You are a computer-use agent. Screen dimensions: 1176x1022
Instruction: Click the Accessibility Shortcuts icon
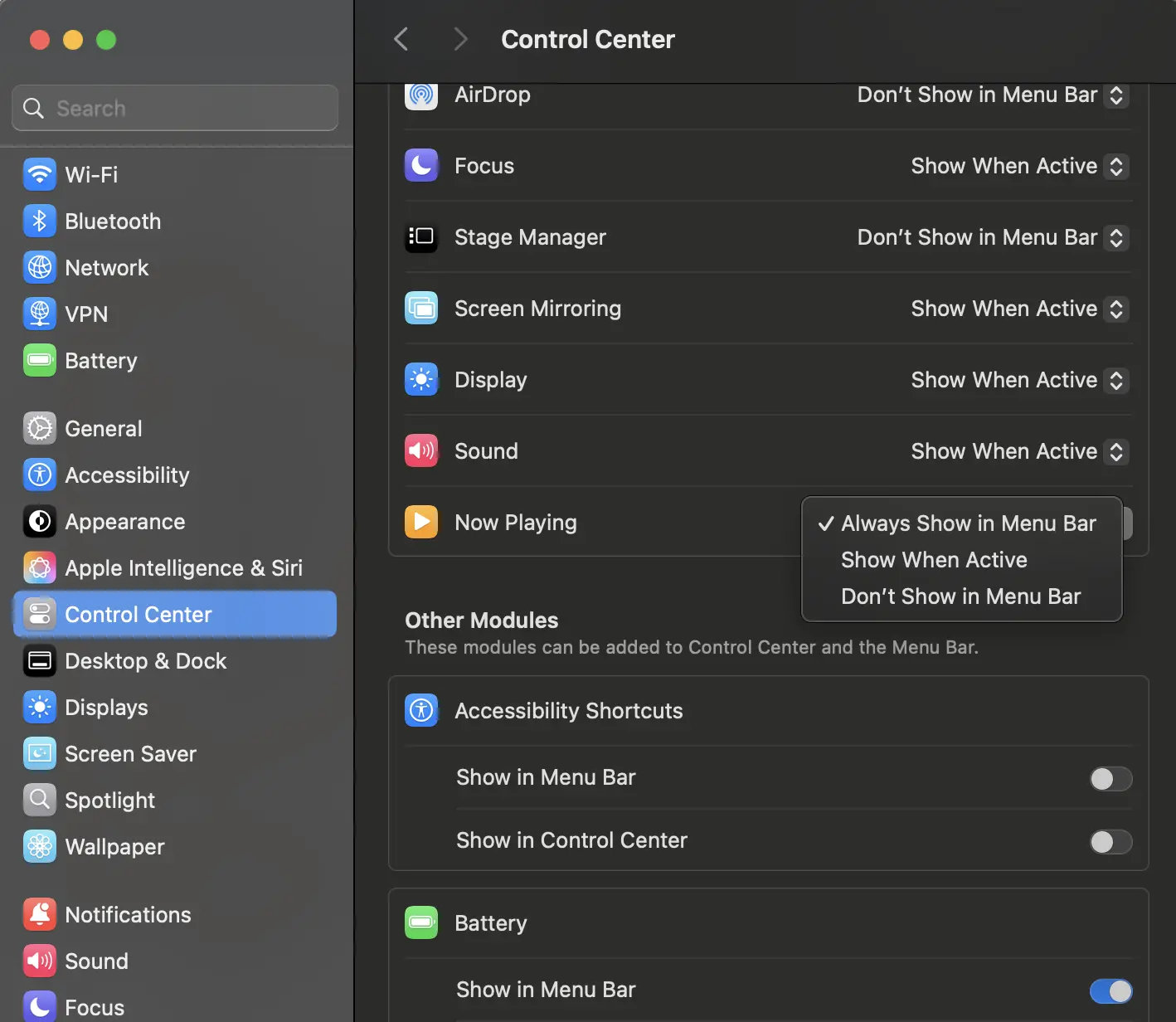tap(421, 710)
